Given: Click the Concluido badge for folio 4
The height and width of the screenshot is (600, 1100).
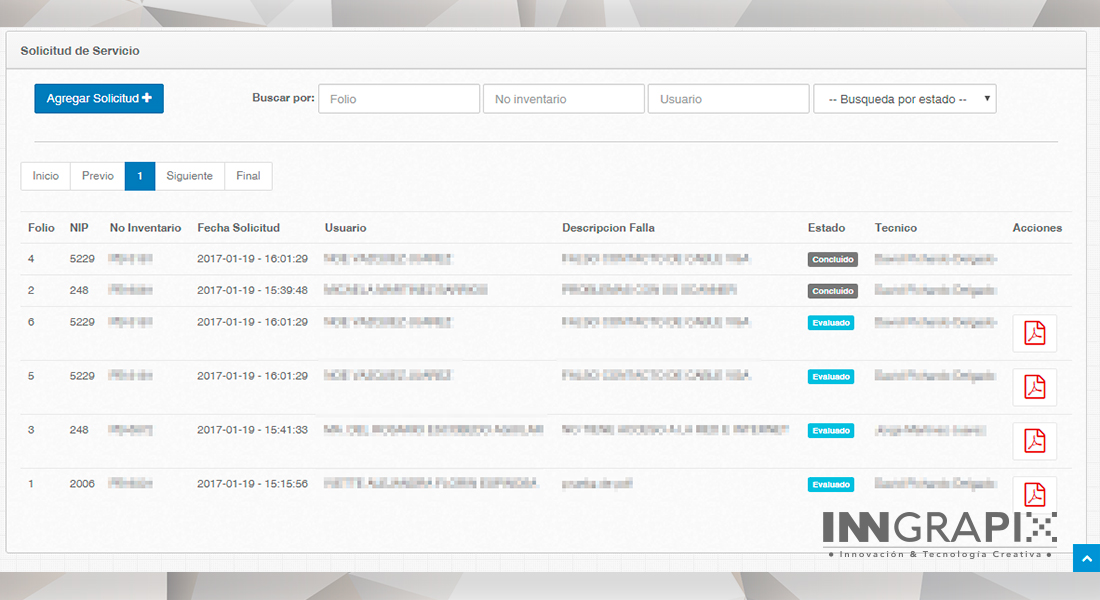Looking at the screenshot, I should (x=832, y=259).
